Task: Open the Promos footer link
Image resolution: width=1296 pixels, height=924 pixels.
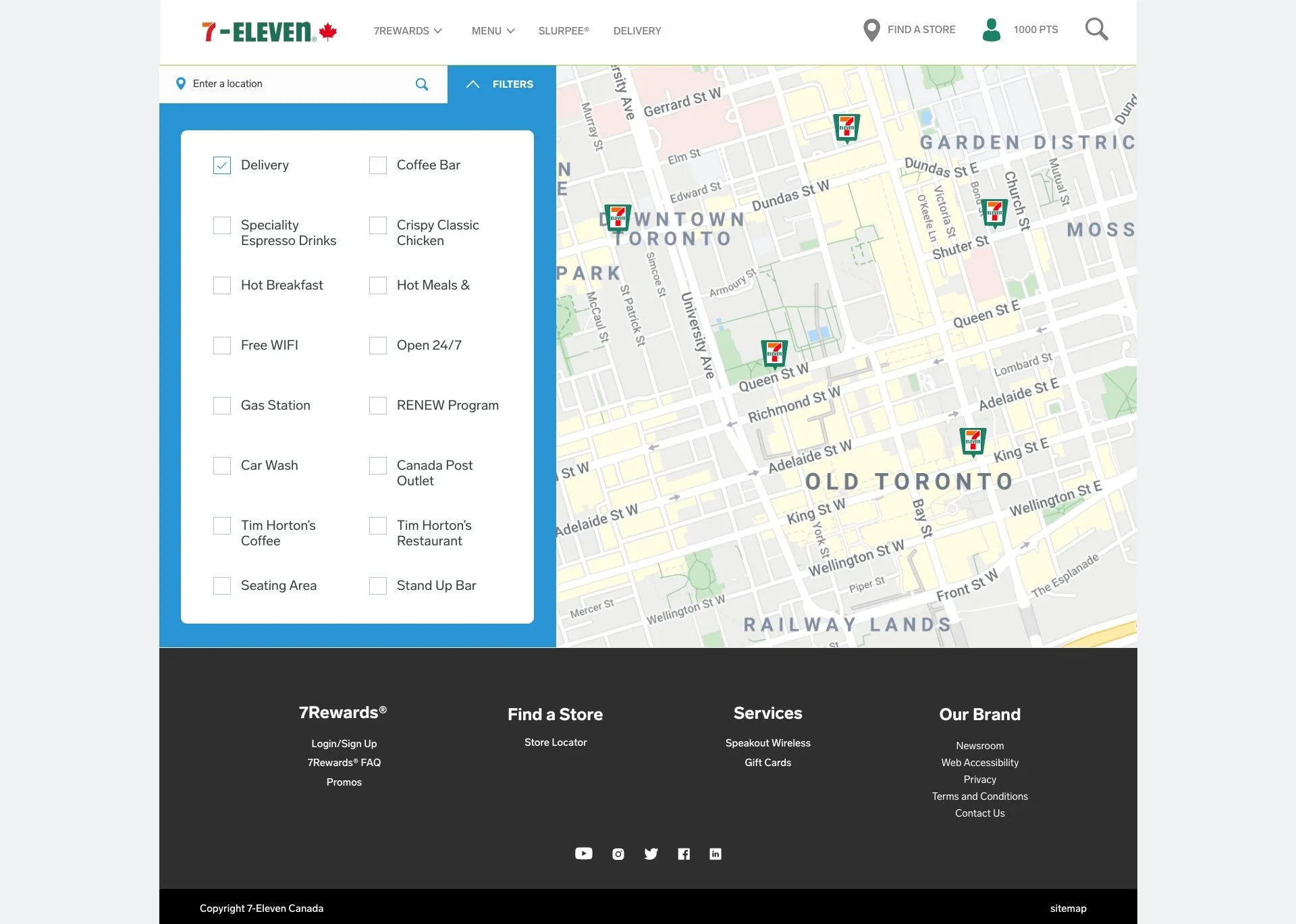Action: [x=344, y=782]
